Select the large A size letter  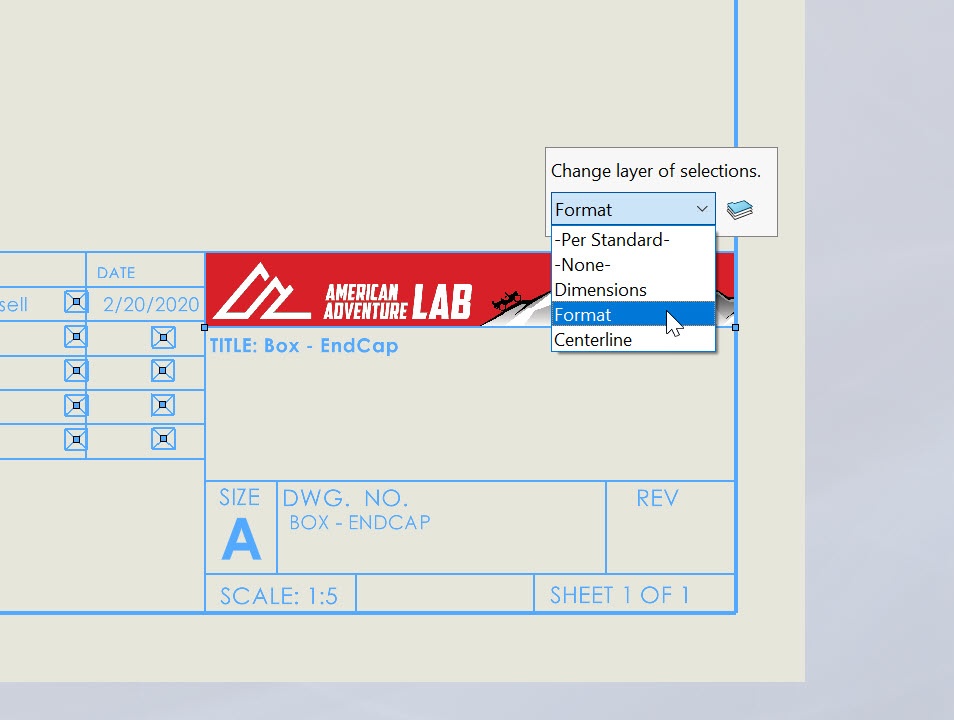242,539
